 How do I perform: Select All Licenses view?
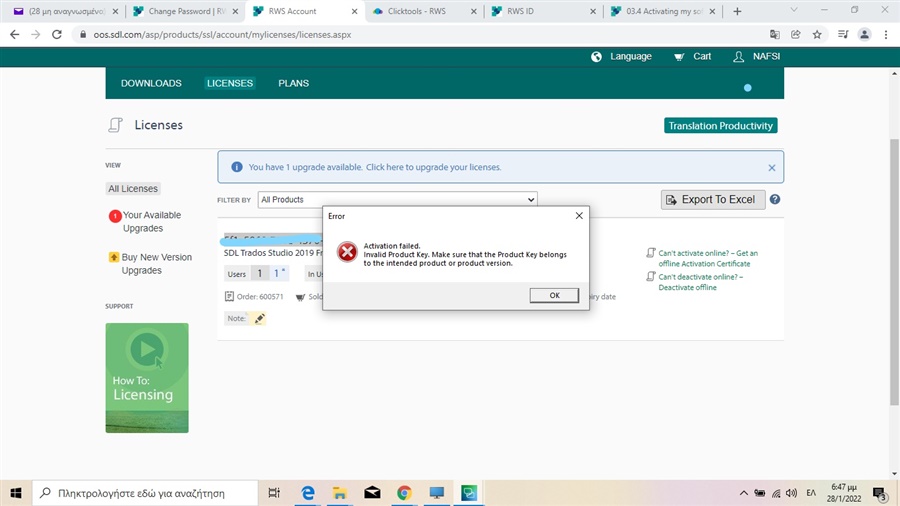coord(133,189)
